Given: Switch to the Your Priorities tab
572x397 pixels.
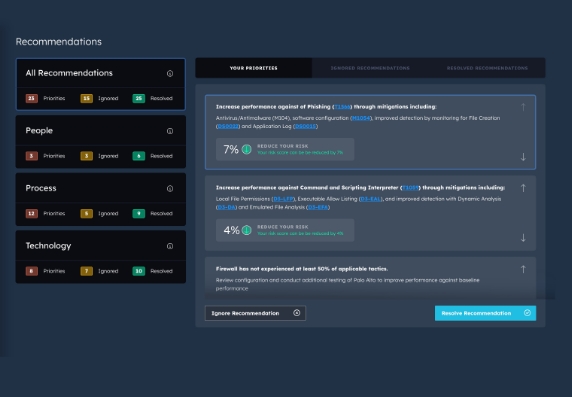Looking at the screenshot, I should click(254, 68).
